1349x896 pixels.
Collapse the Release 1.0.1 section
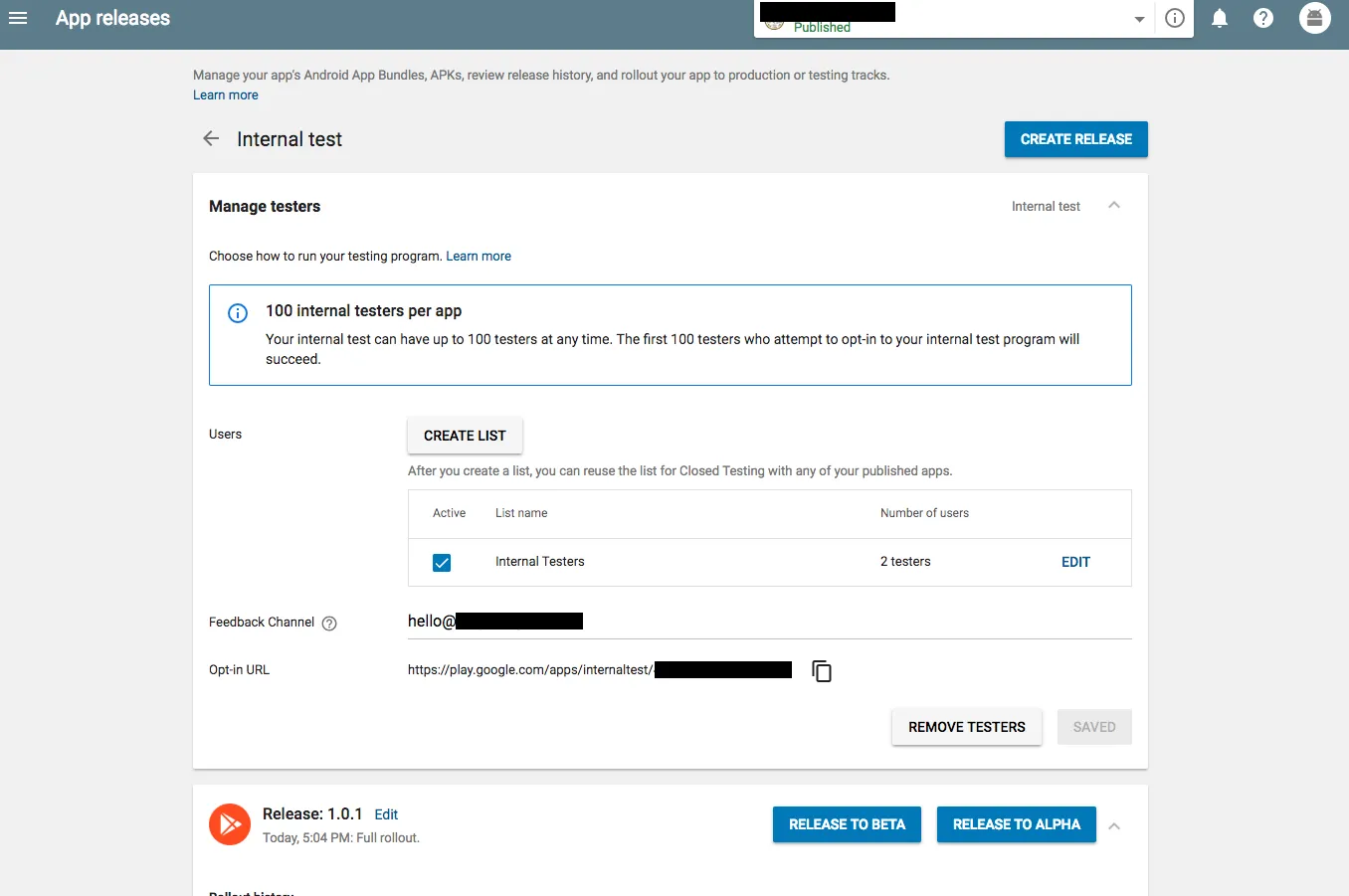click(x=1114, y=826)
